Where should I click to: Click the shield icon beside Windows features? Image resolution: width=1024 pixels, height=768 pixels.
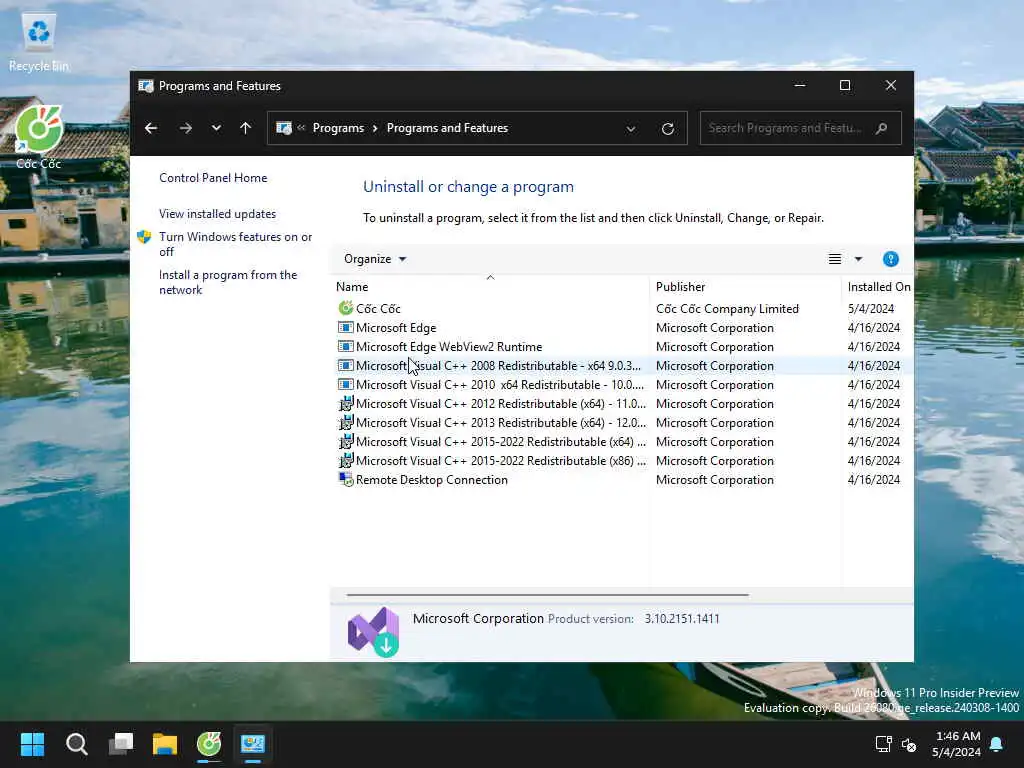144,237
